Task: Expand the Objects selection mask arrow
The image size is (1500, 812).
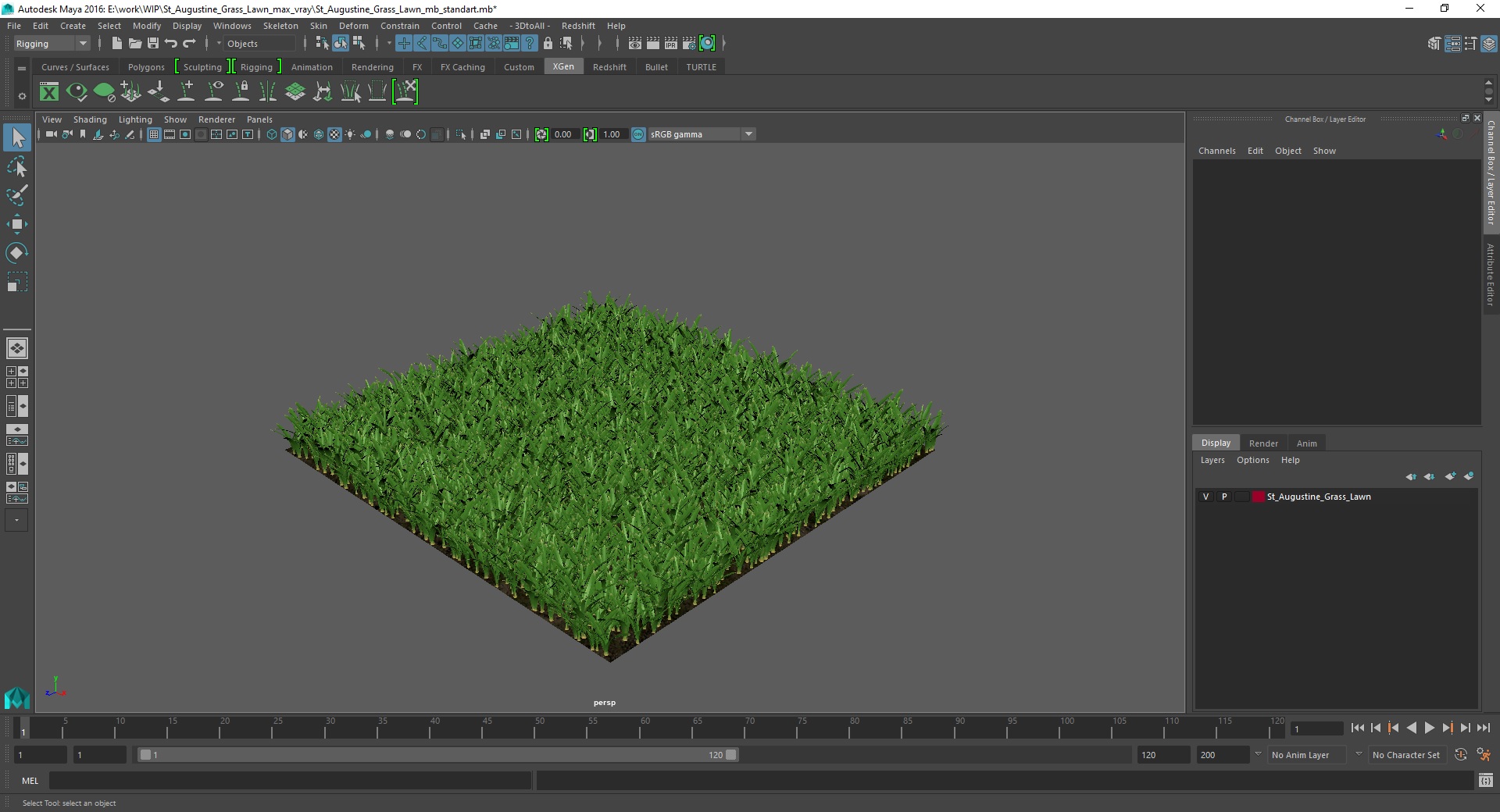Action: 219,44
